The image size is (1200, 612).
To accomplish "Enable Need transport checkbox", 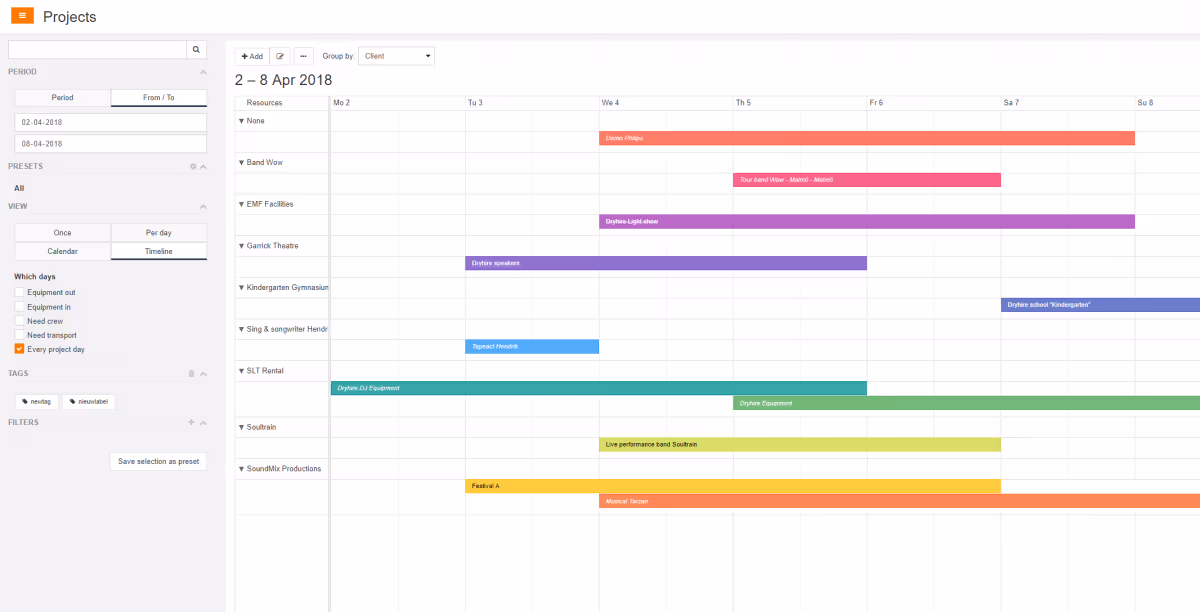I will coord(19,335).
